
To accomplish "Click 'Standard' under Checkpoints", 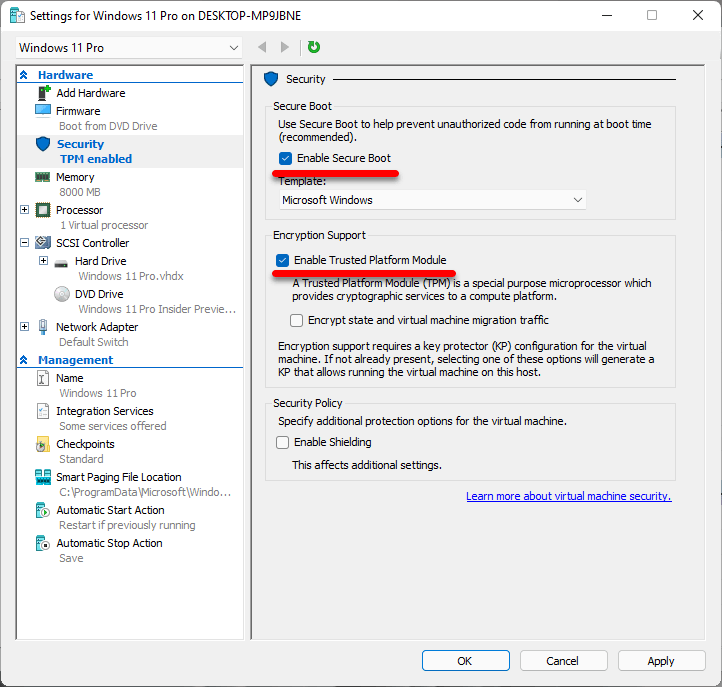I will click(x=81, y=459).
